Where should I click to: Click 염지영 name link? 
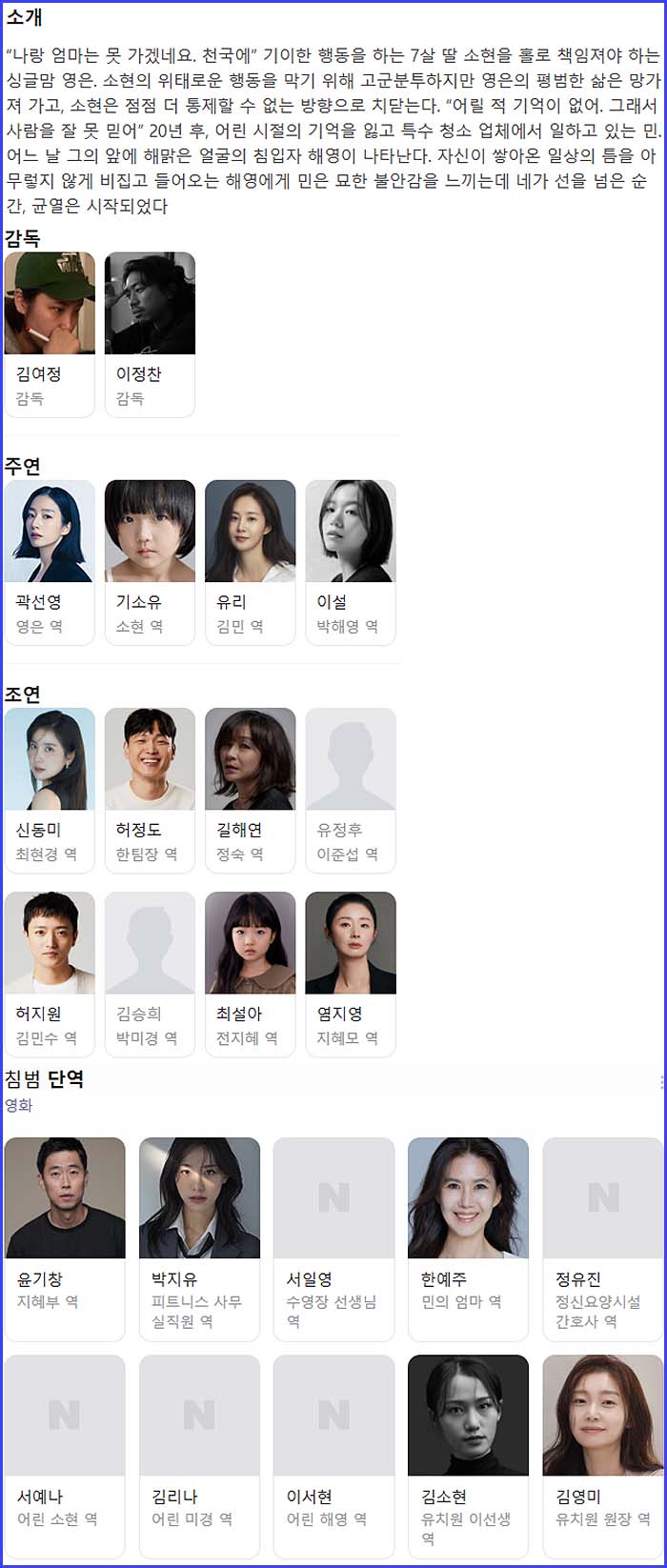[x=339, y=1014]
